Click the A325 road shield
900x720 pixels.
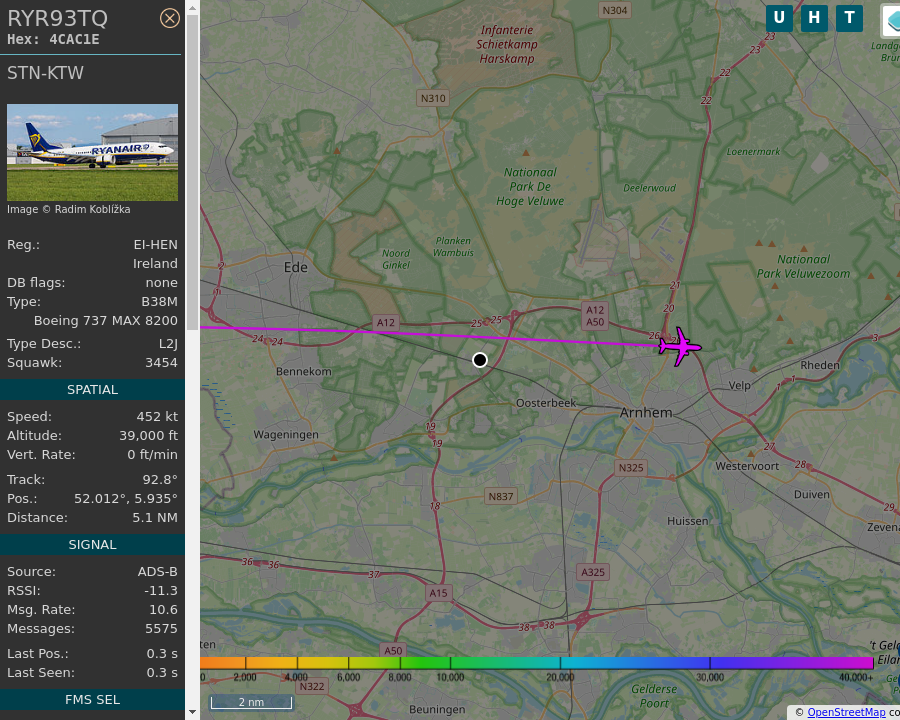point(593,572)
